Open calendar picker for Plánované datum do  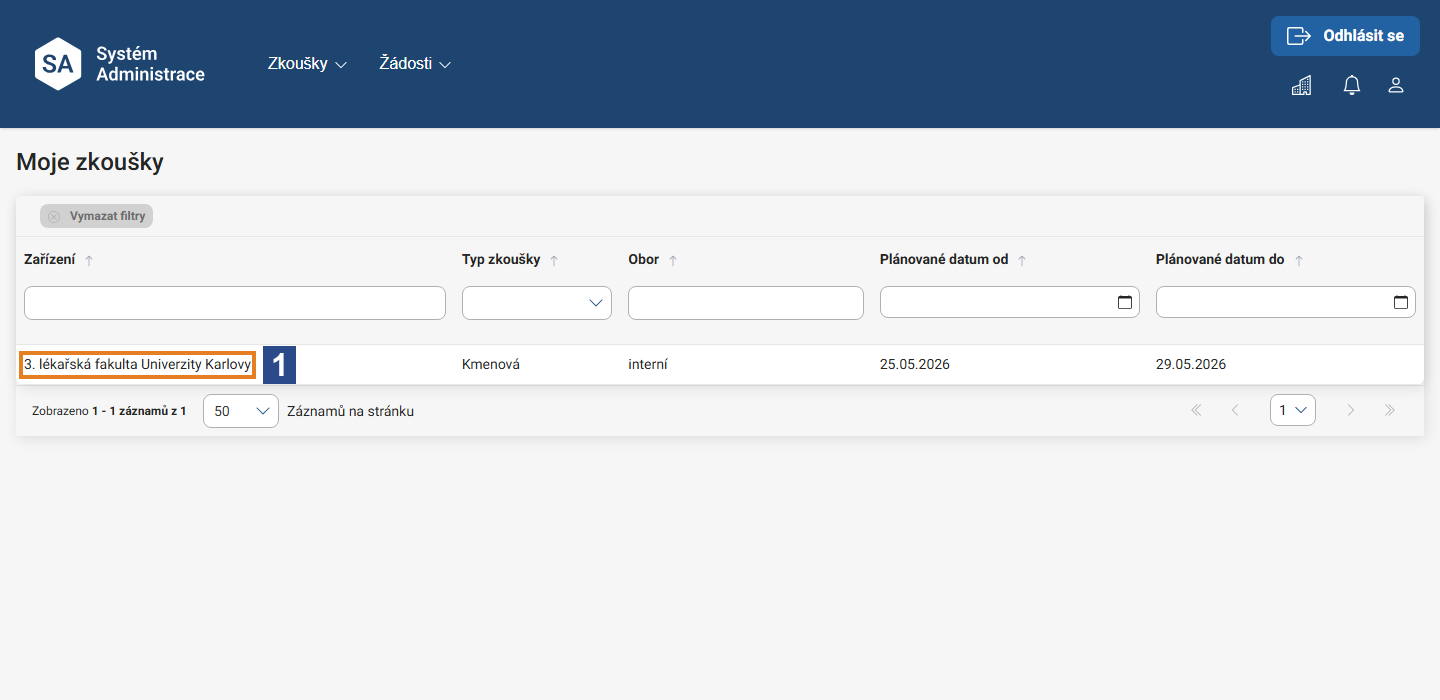[1401, 303]
